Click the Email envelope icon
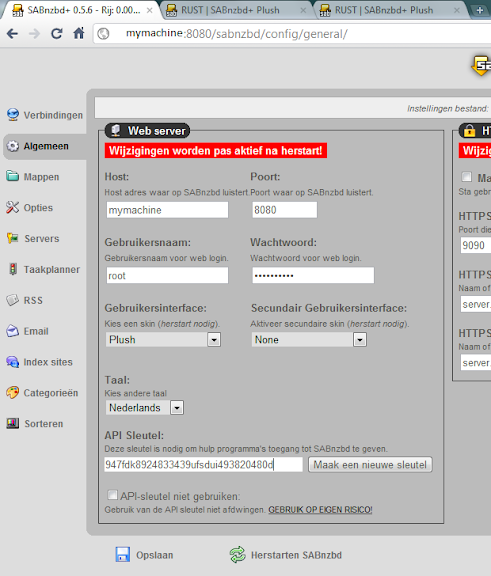This screenshot has width=491, height=576. 12,331
